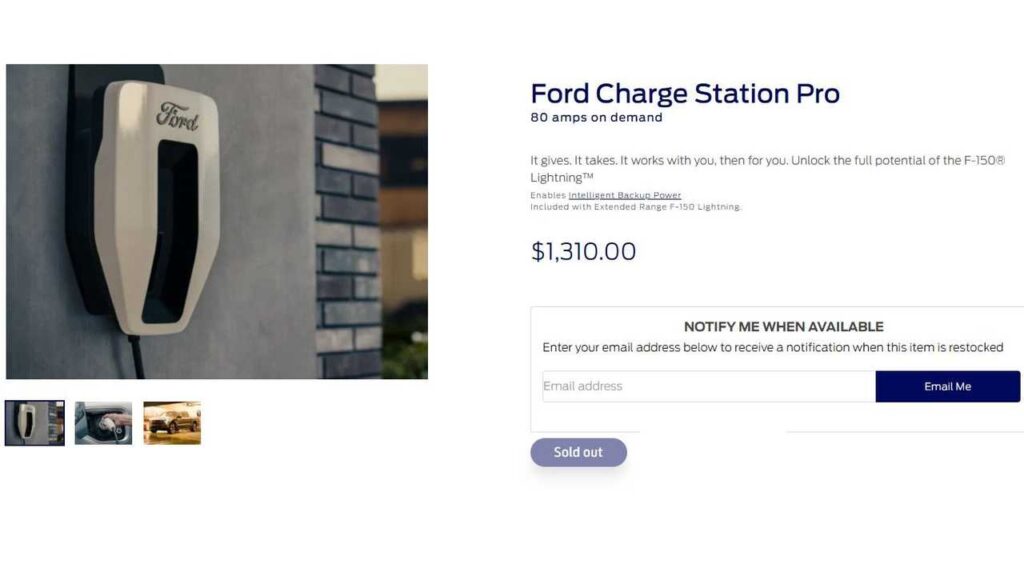Click the Ford logo on the charger
This screenshot has width=1024, height=576.
pyautogui.click(x=177, y=116)
